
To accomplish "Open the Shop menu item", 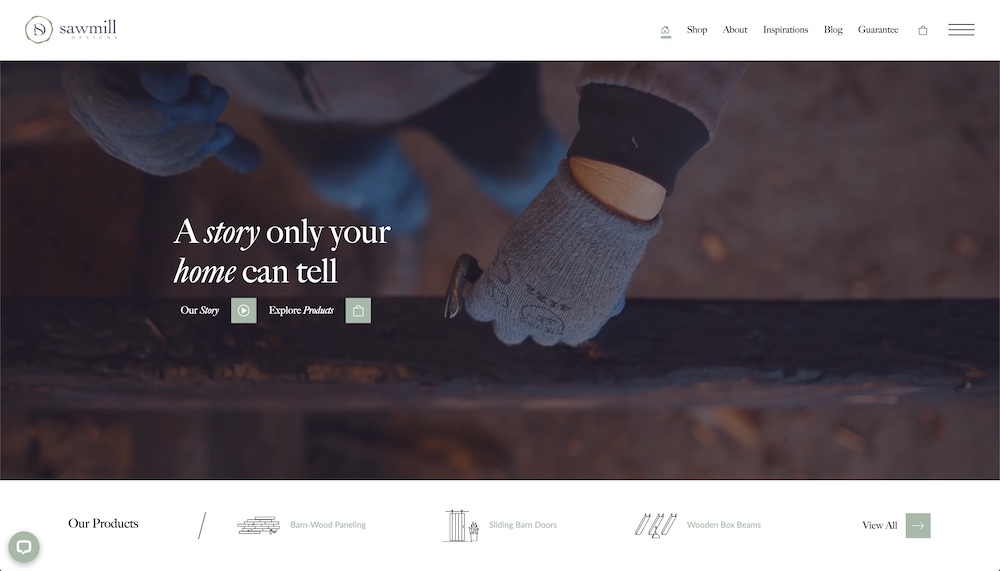I will point(697,29).
